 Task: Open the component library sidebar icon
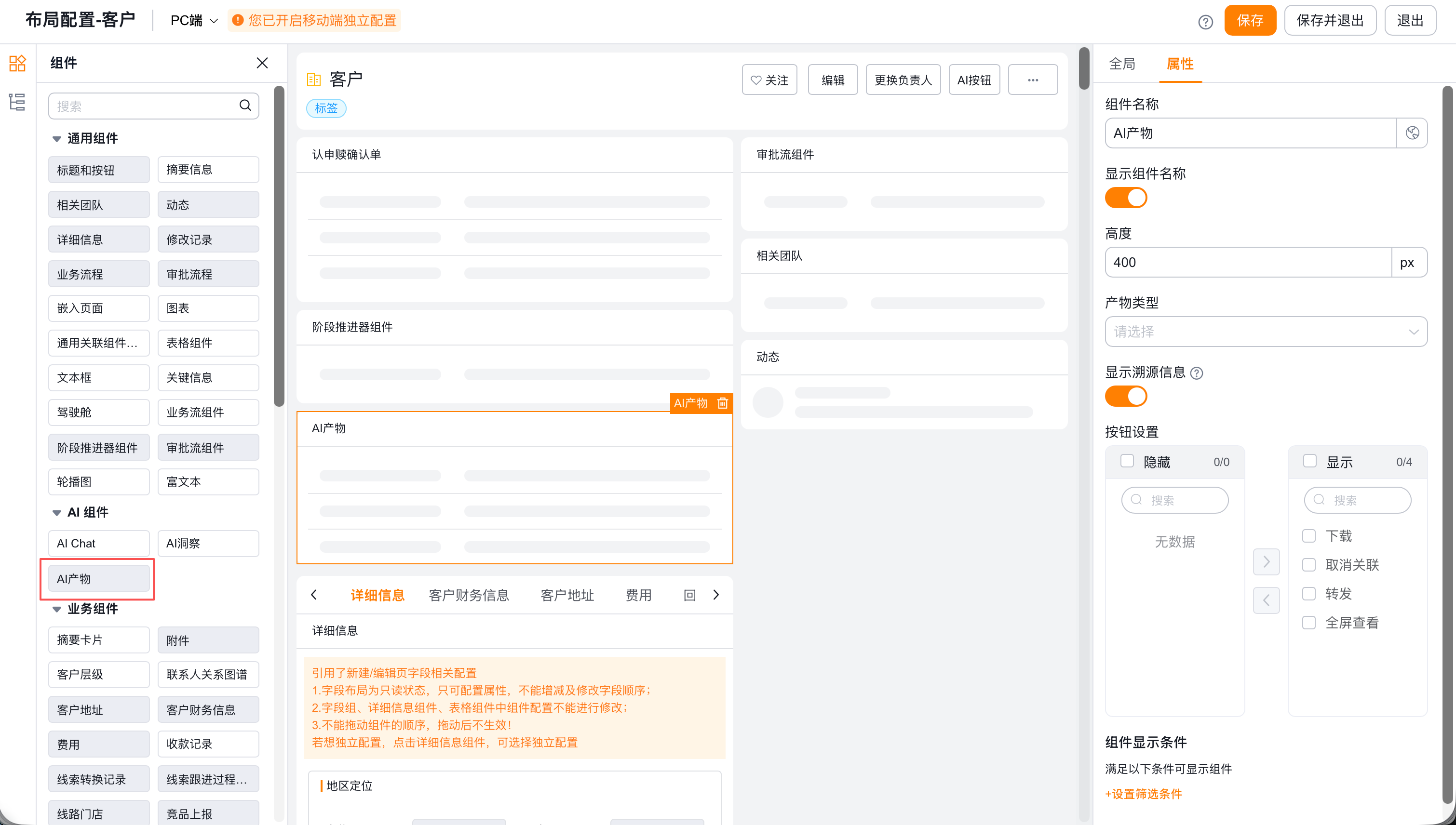click(17, 63)
